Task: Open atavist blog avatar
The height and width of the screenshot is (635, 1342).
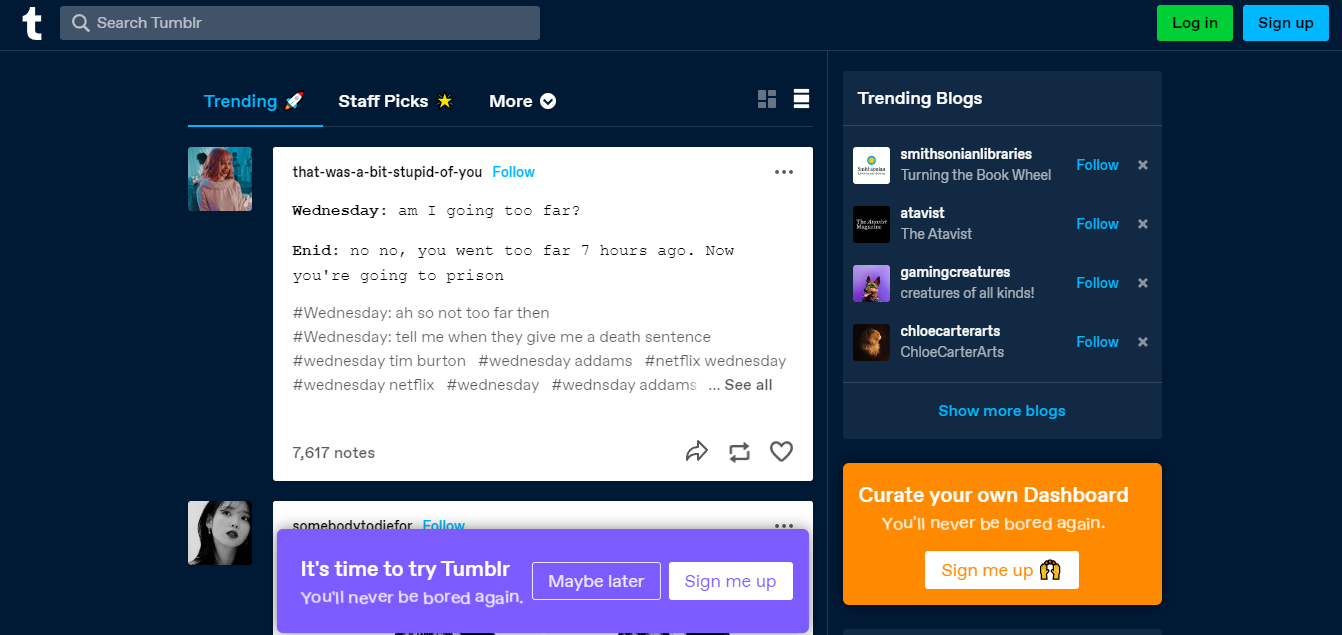Action: coord(871,224)
